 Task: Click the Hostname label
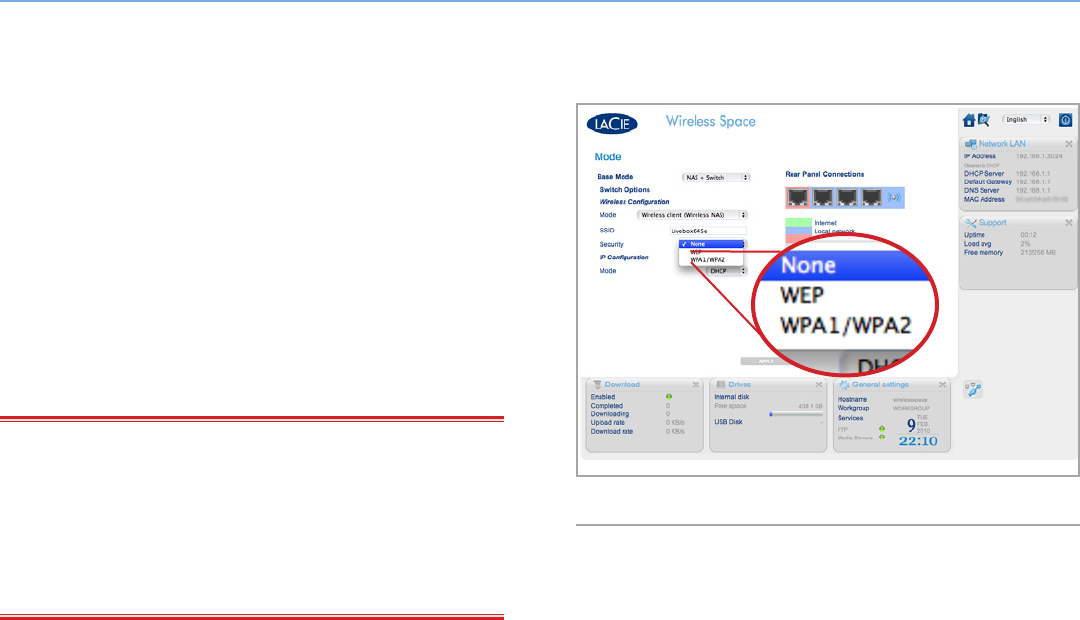click(x=852, y=400)
